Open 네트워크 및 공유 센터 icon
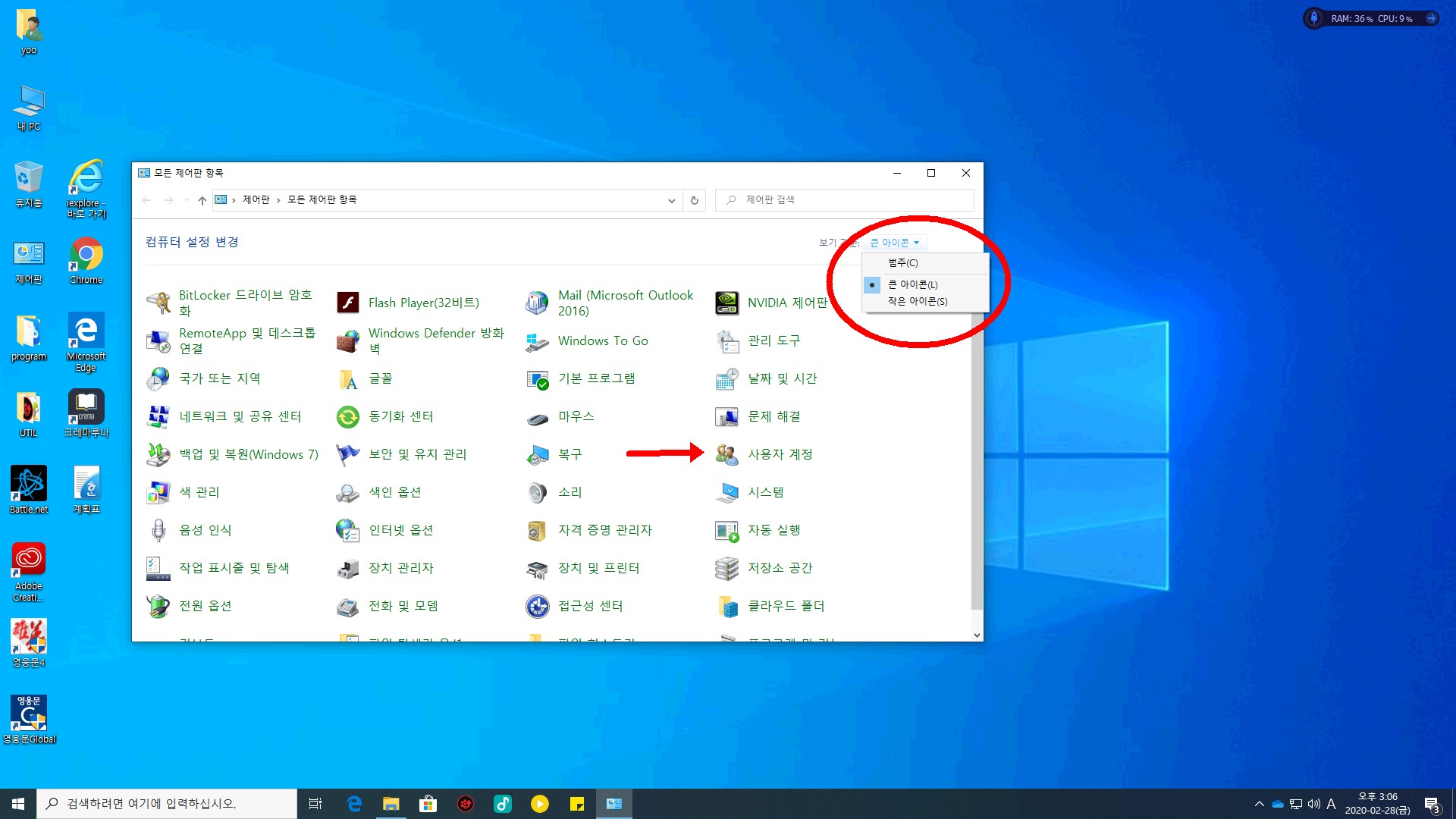This screenshot has width=1456, height=819. click(158, 416)
